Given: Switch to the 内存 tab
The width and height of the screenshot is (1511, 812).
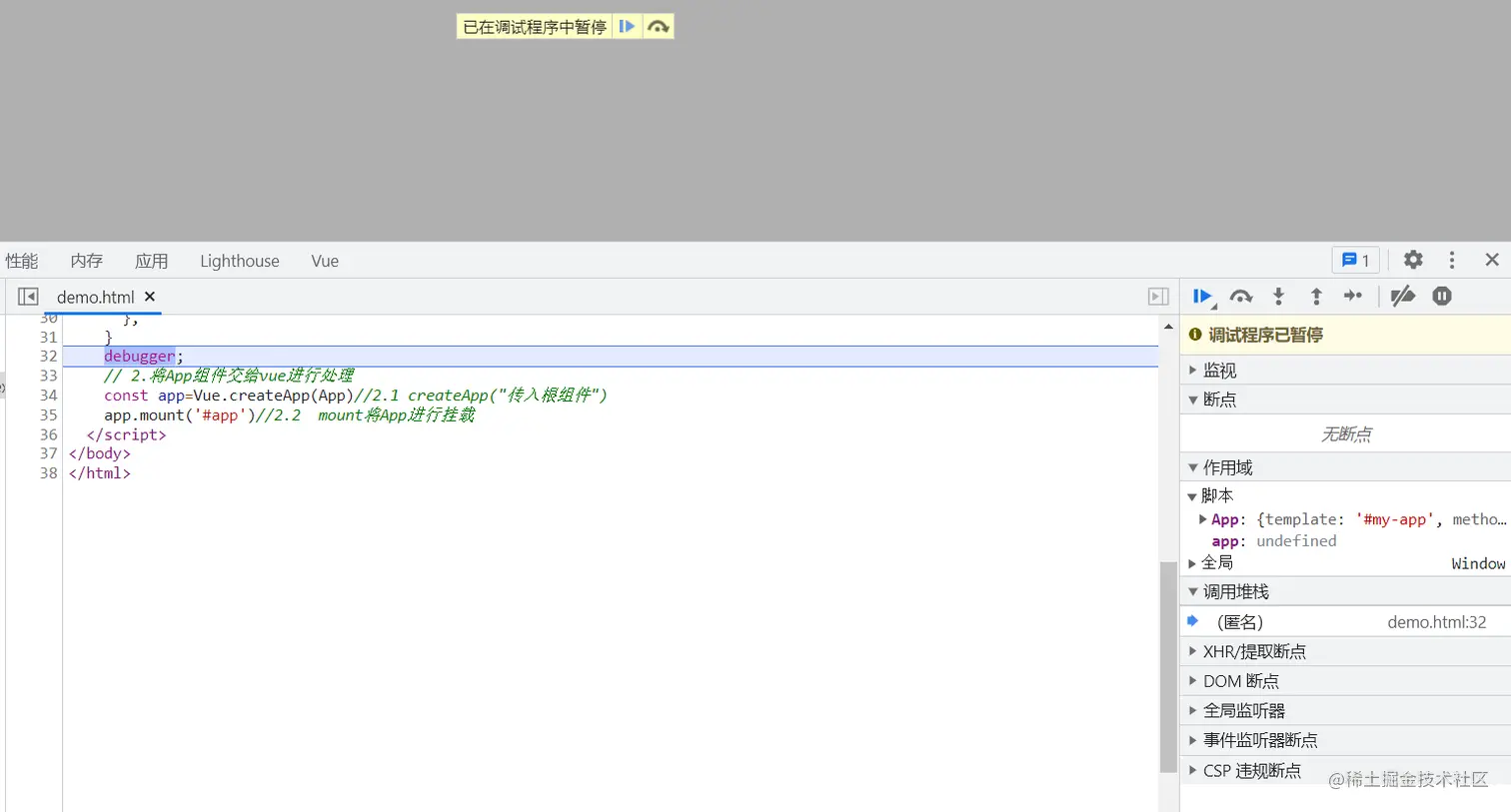Looking at the screenshot, I should [87, 261].
